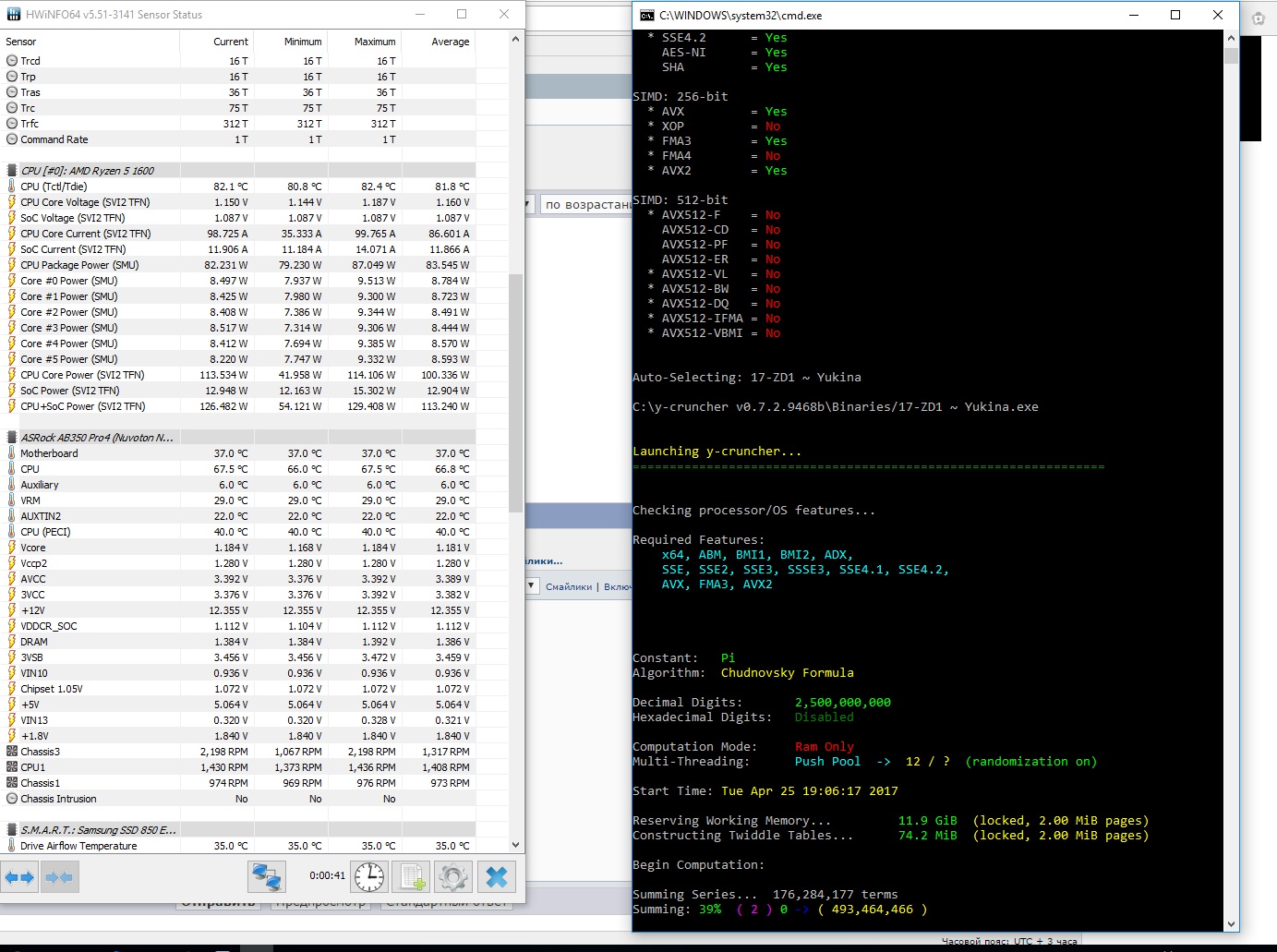Select the CPU Package Power (SMU) row
The image size is (1277, 952).
tap(79, 265)
